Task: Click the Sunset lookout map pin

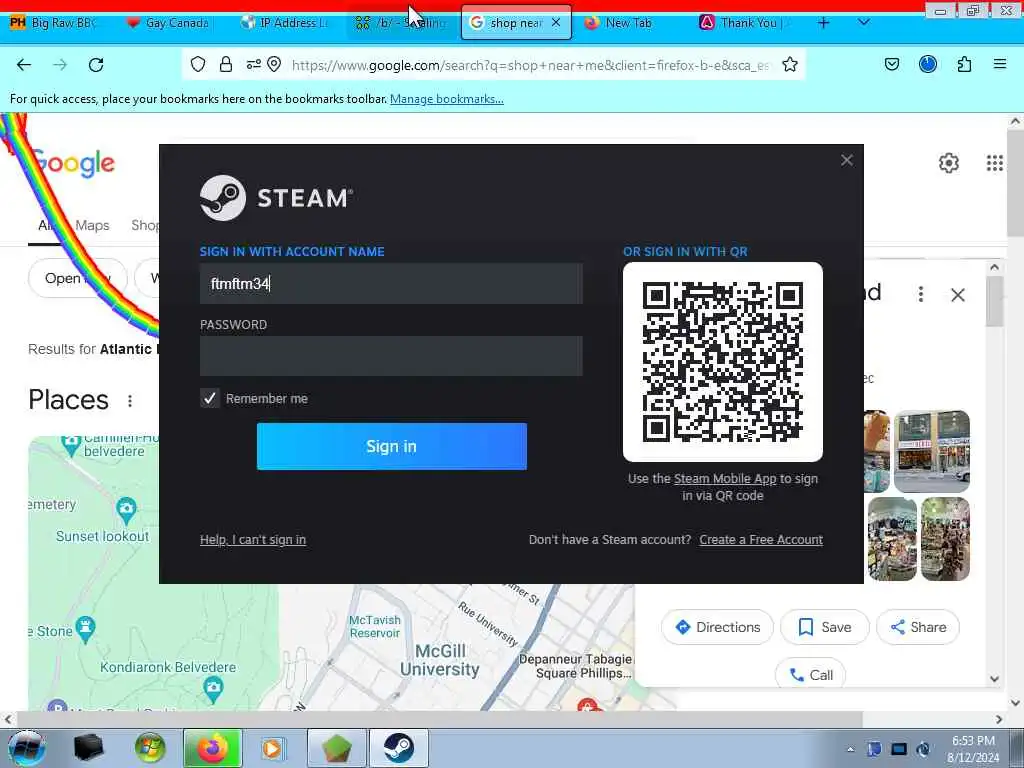Action: [126, 510]
